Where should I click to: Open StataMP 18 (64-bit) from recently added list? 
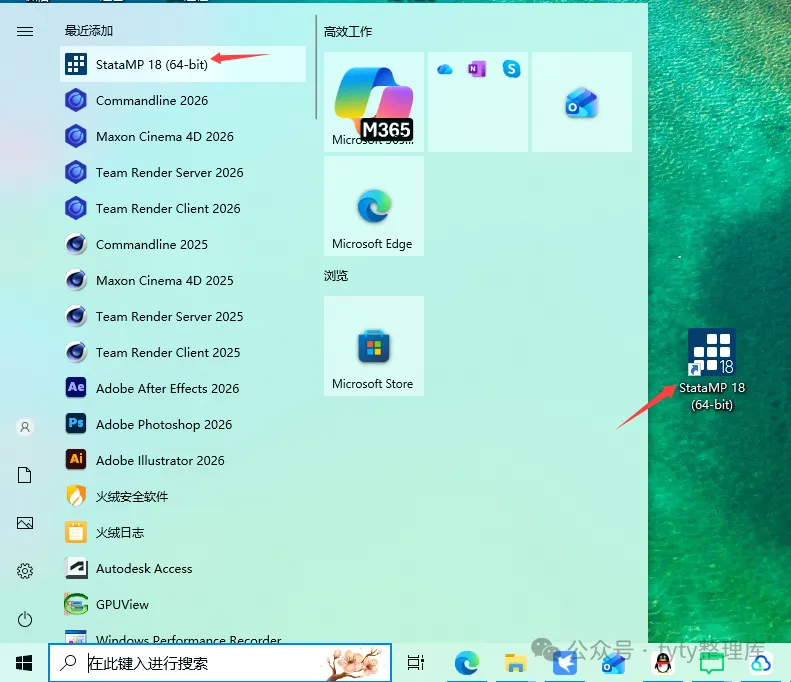pos(183,64)
